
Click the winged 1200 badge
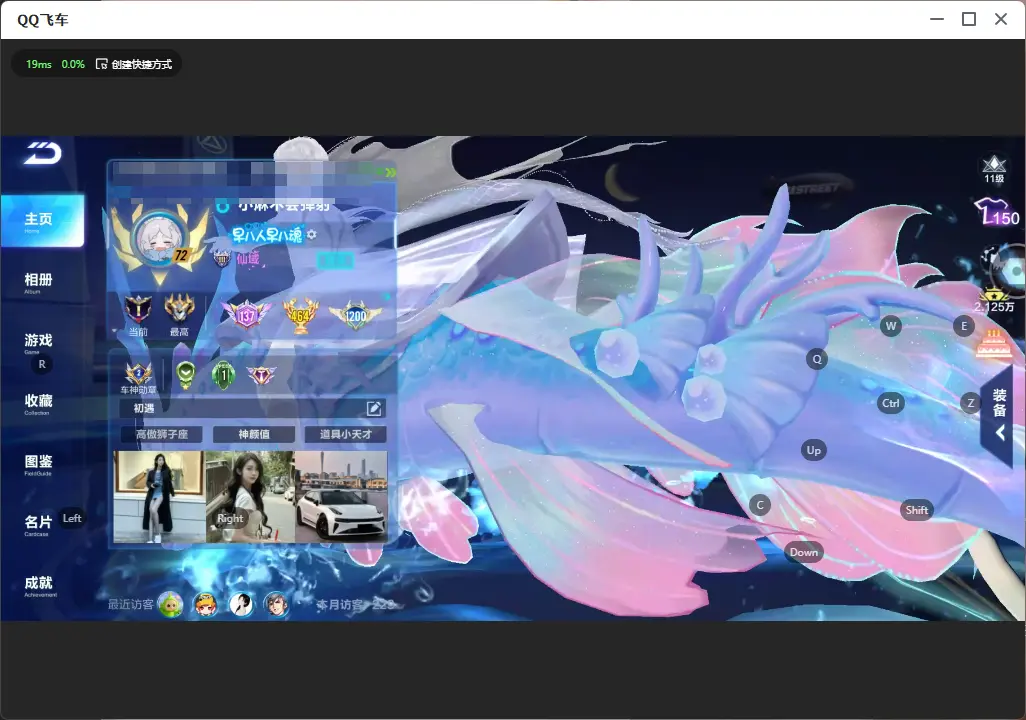click(356, 315)
